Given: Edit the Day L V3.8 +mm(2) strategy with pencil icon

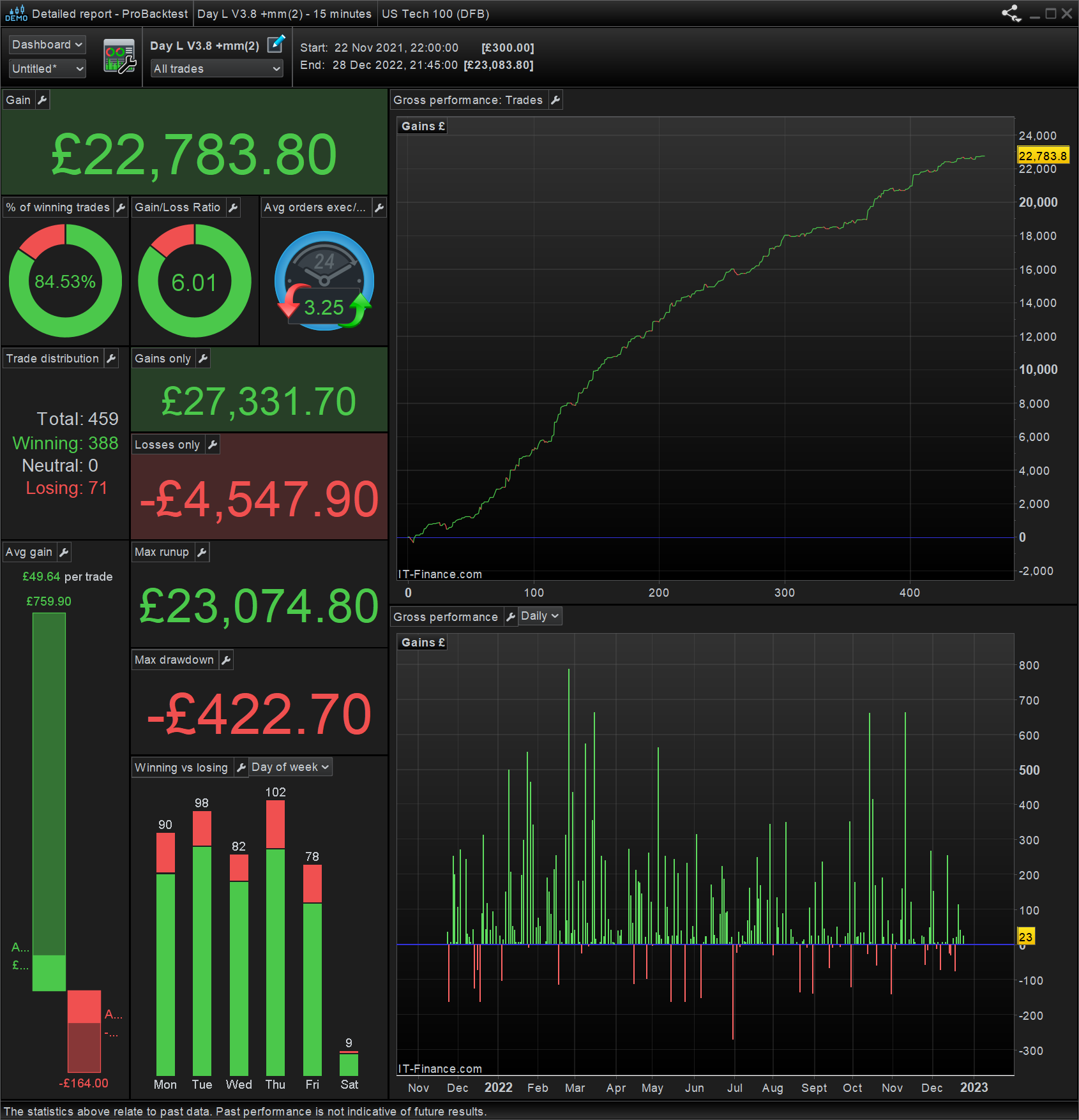Looking at the screenshot, I should (x=276, y=44).
